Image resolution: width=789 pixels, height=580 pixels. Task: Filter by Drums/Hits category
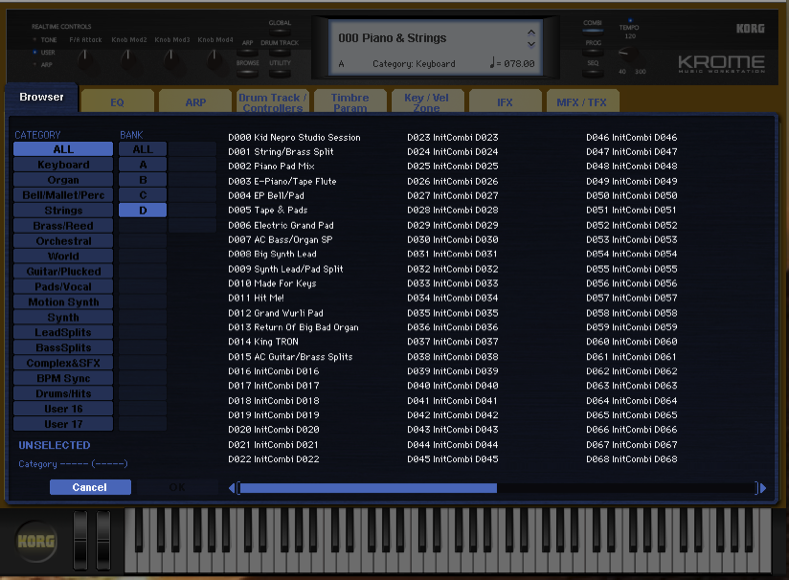click(x=63, y=393)
